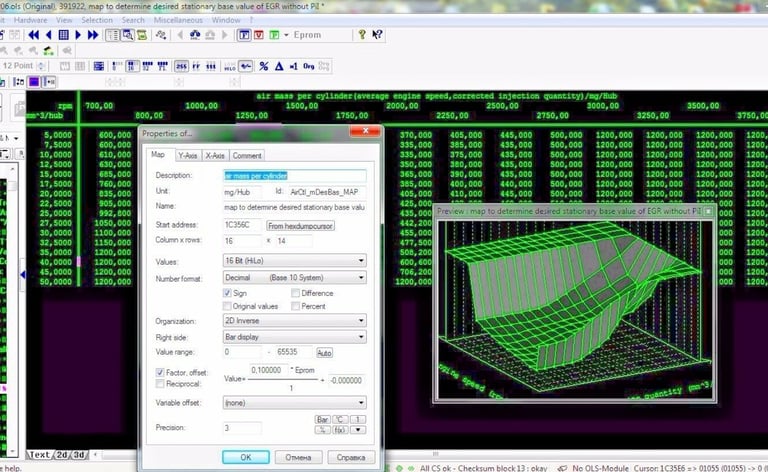Toggle the Factor, offset checkbox

[x=160, y=373]
